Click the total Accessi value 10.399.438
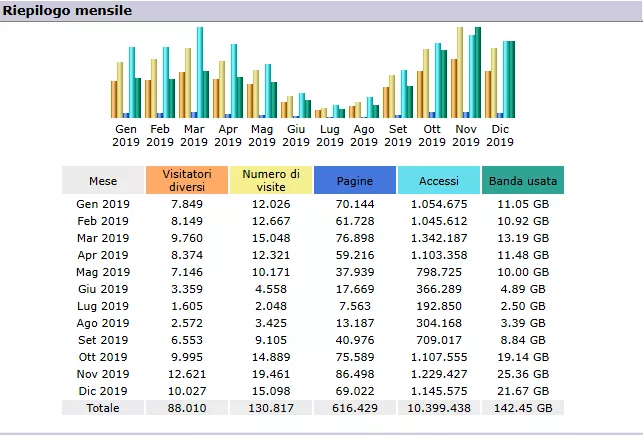 coord(439,408)
